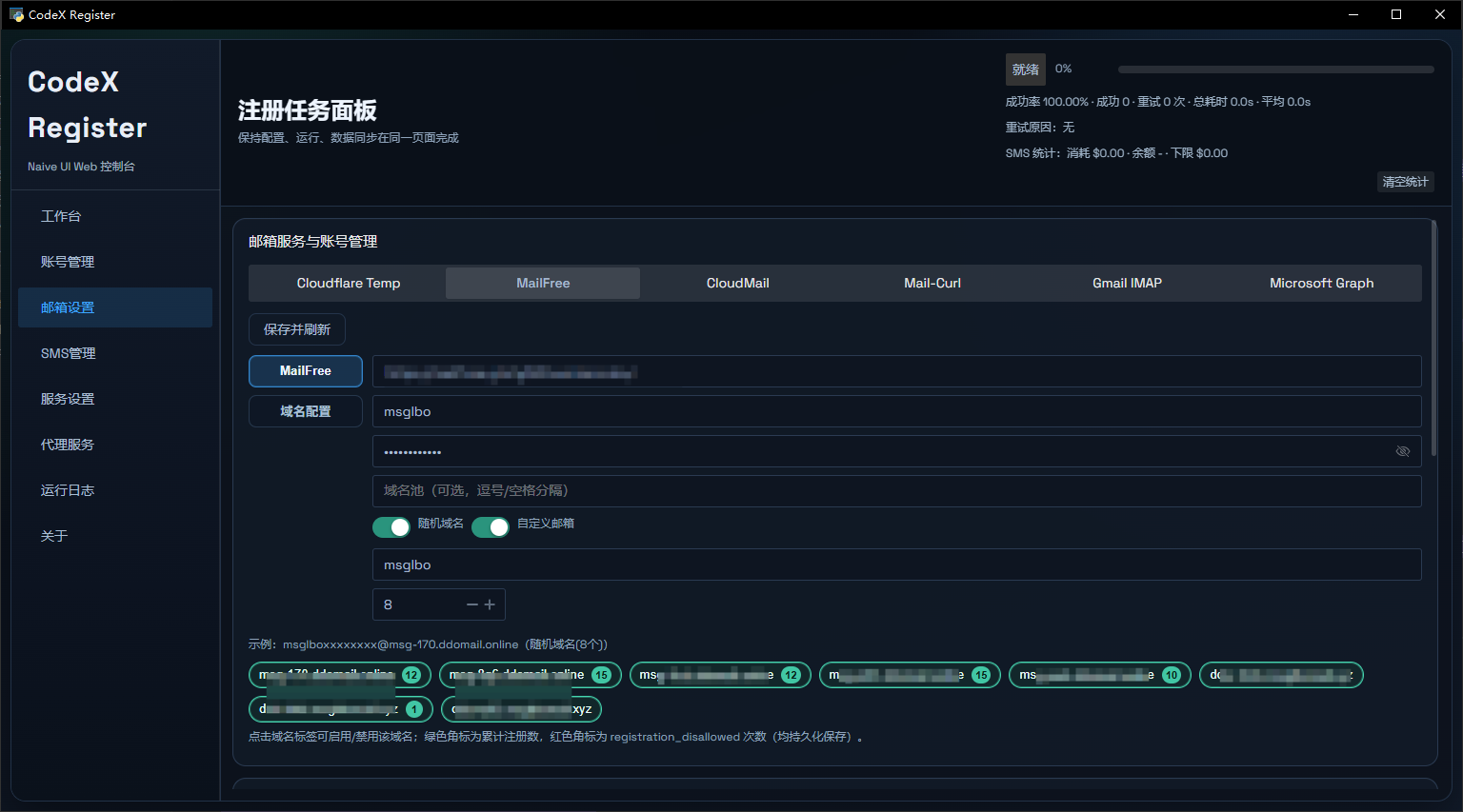
Task: Navigate to 代理服务 in the sidebar
Action: coord(115,445)
